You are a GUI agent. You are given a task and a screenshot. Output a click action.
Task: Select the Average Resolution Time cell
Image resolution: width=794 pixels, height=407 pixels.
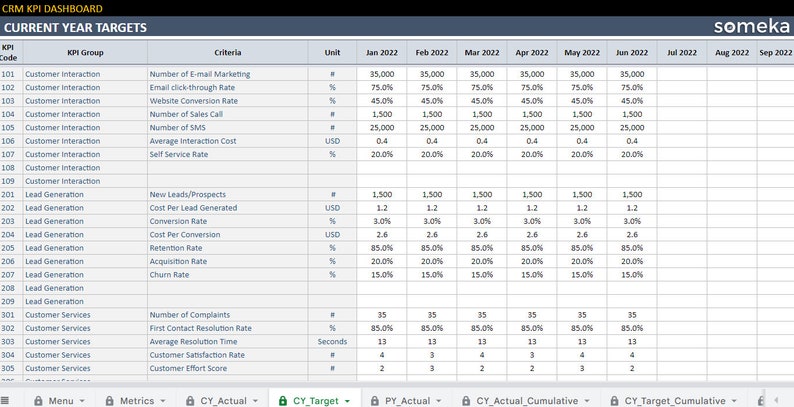click(x=227, y=342)
